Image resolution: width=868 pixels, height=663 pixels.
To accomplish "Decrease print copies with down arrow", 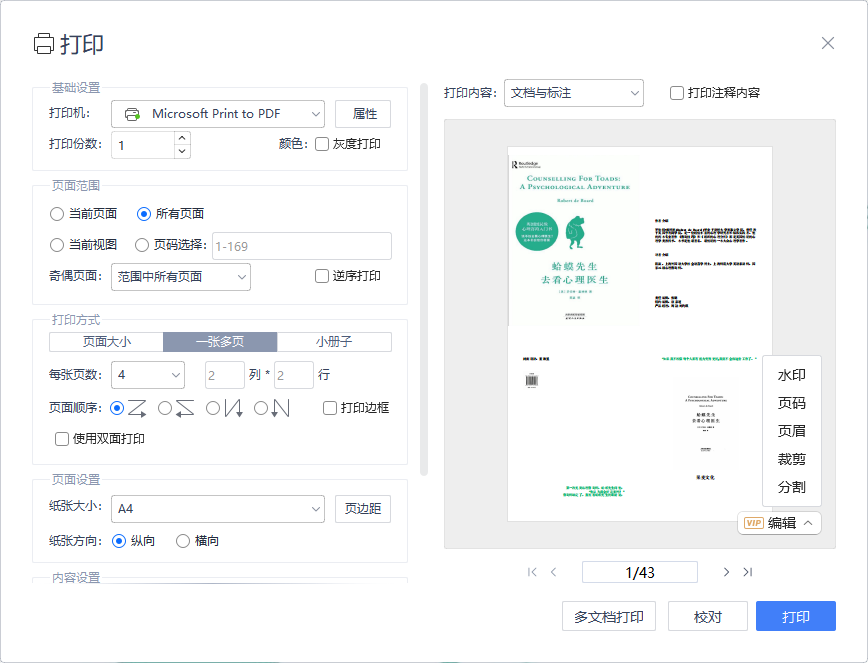I will click(x=182, y=152).
